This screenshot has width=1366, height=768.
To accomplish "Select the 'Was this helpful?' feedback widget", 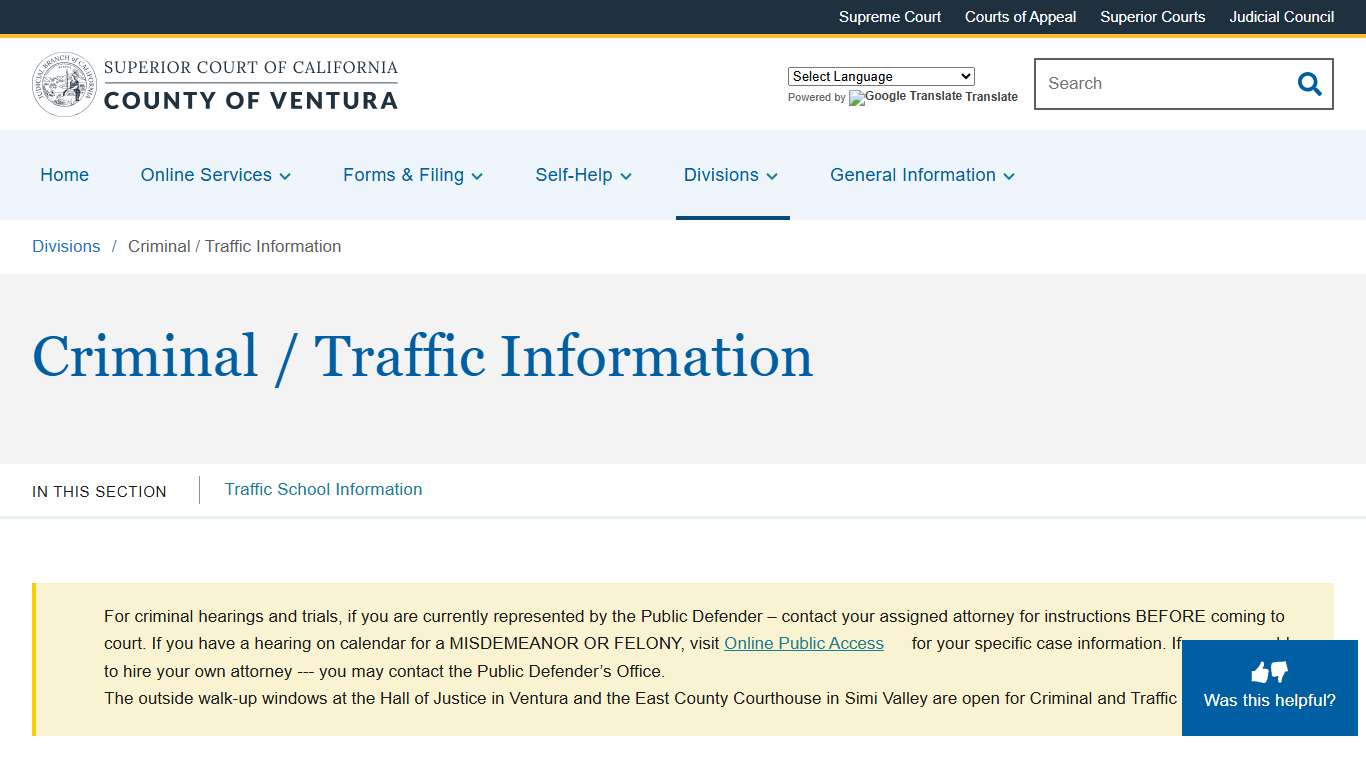I will [x=1268, y=688].
